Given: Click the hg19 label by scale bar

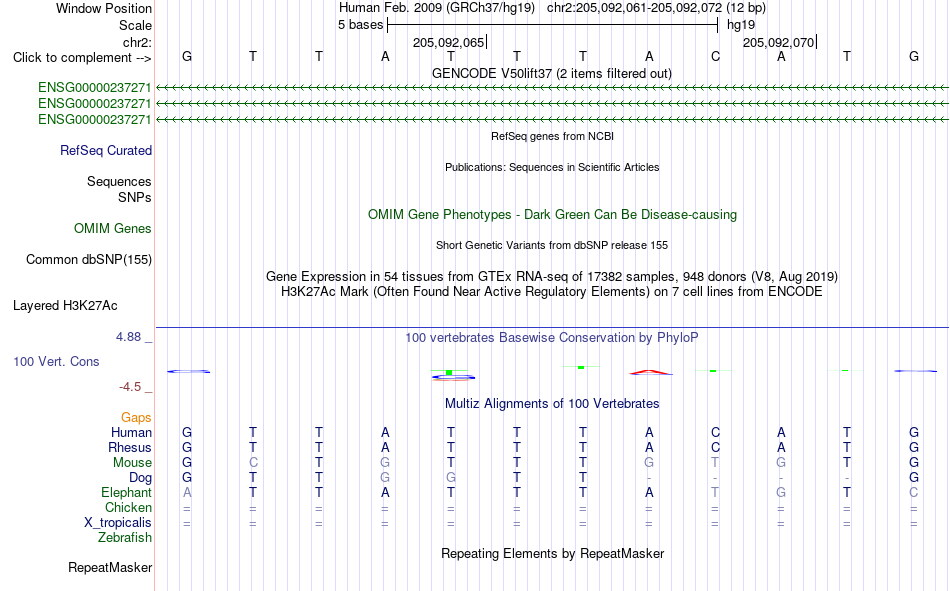Looking at the screenshot, I should pos(741,25).
